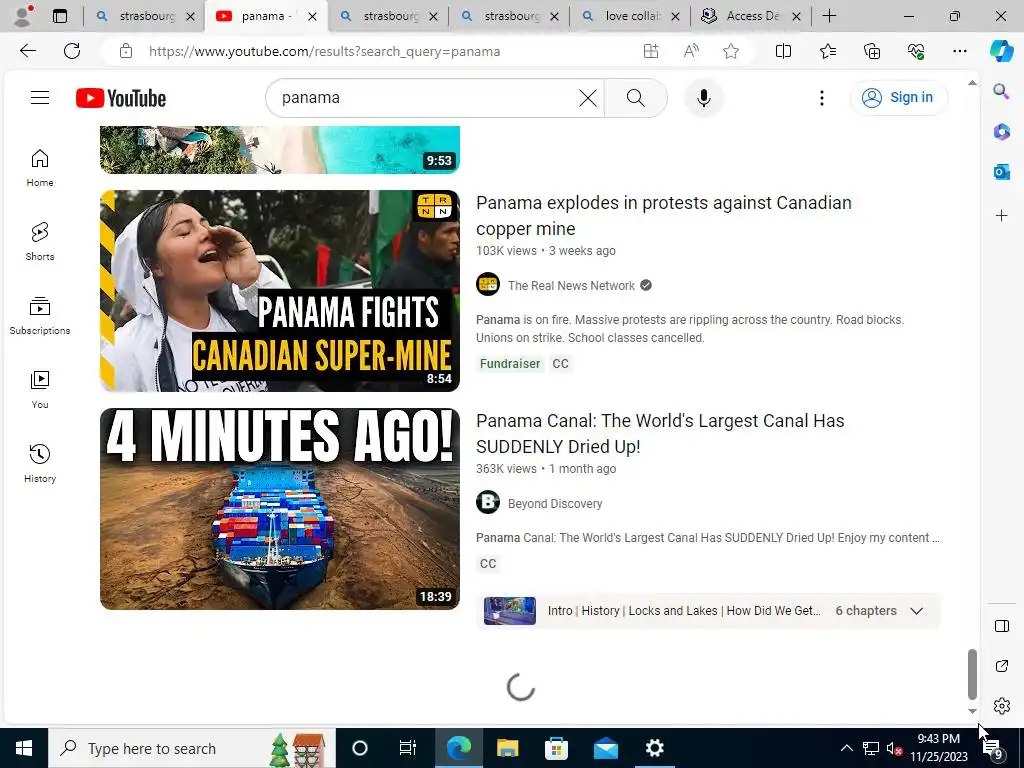Open Mail app from taskbar
The height and width of the screenshot is (768, 1024).
tap(605, 748)
